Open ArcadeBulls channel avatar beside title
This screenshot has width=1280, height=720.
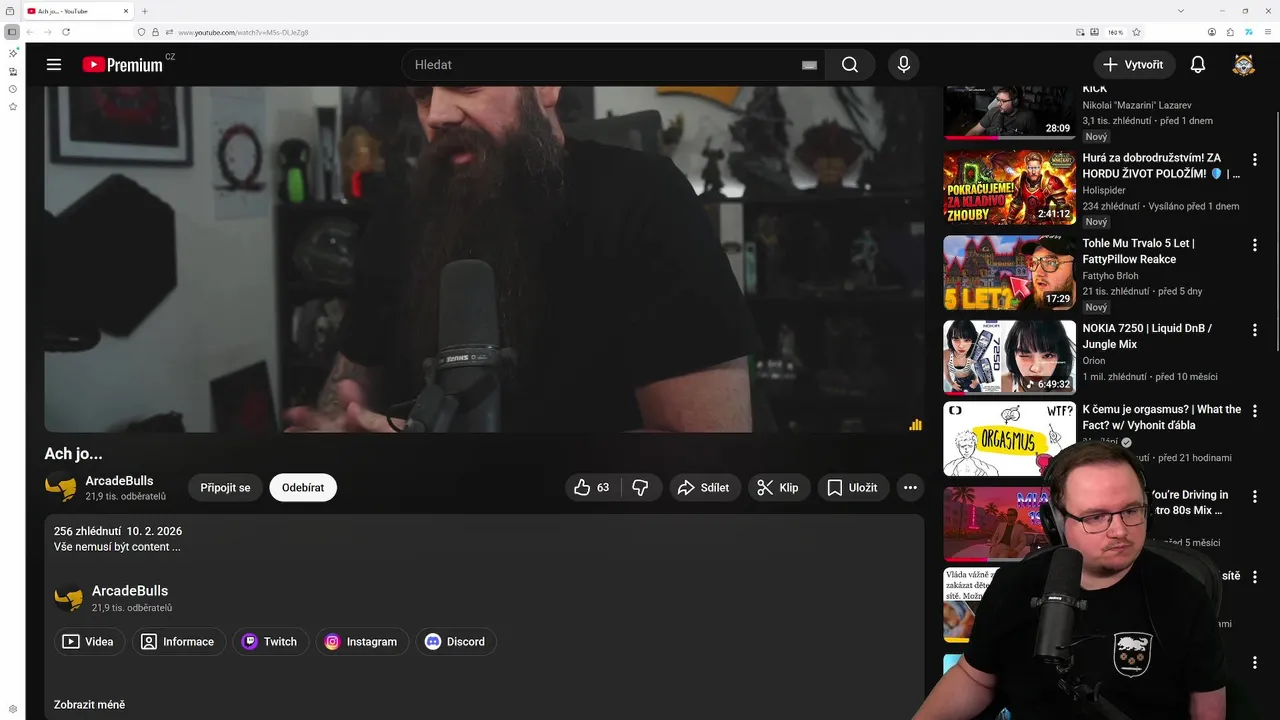tap(60, 488)
